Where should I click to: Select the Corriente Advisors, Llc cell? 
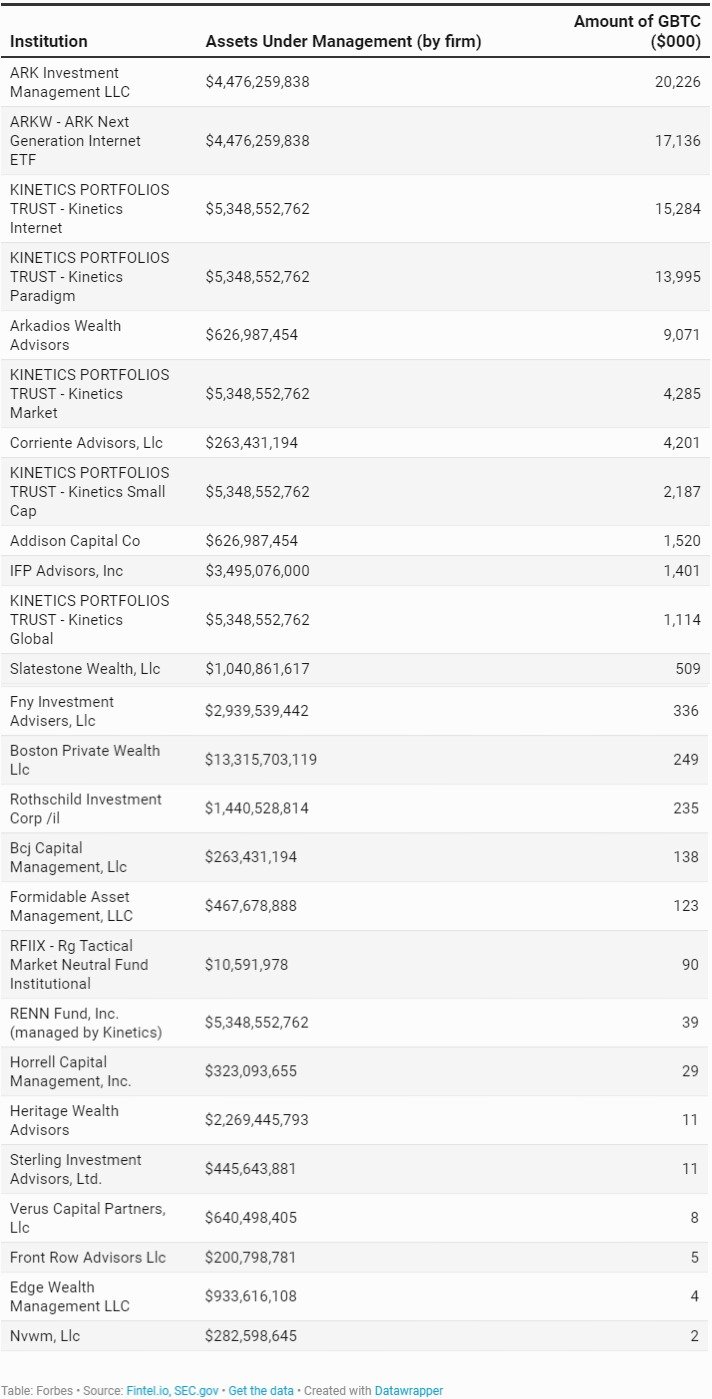(86, 442)
